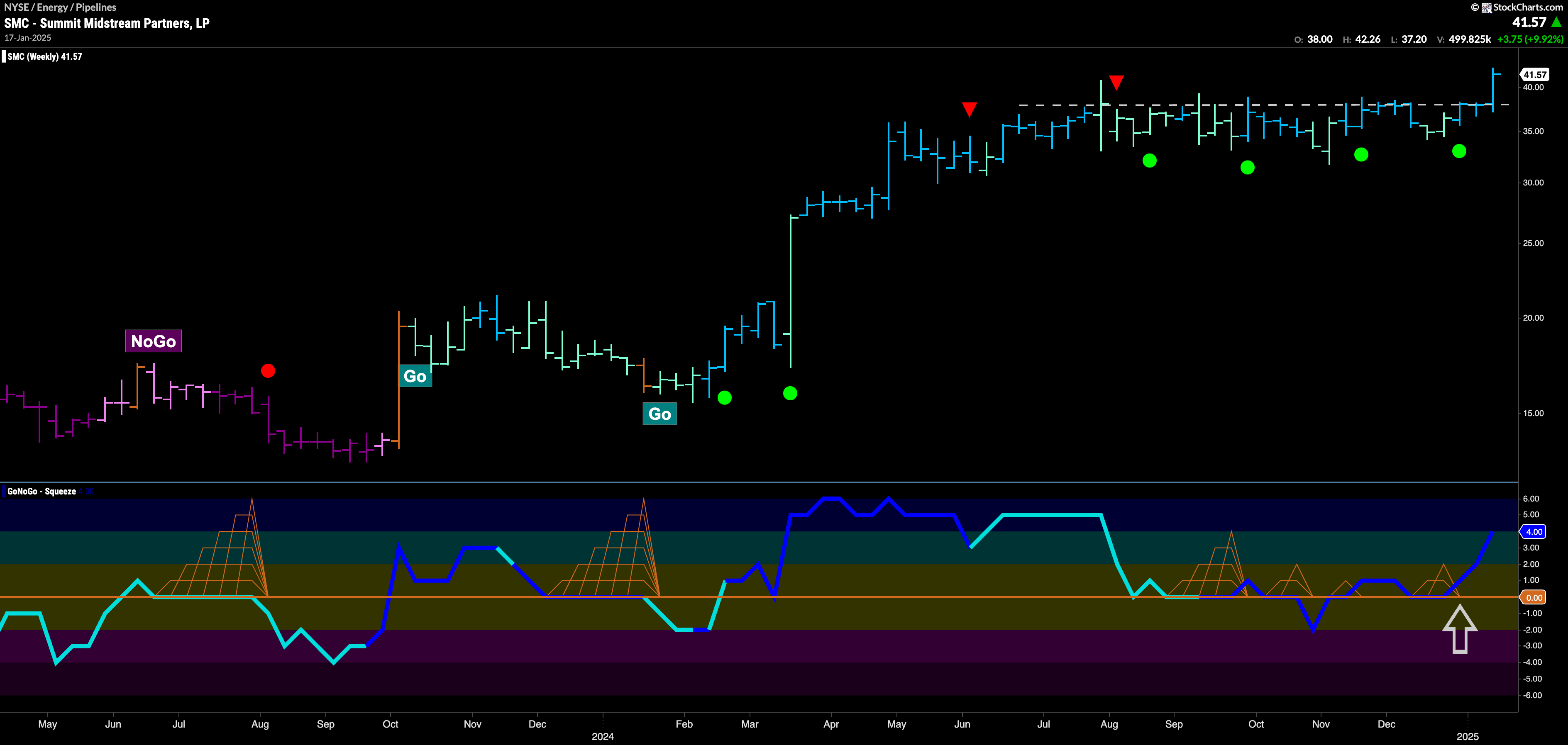The image size is (1568, 745).
Task: Click the green dot near late December 2024
Action: pos(1459,151)
